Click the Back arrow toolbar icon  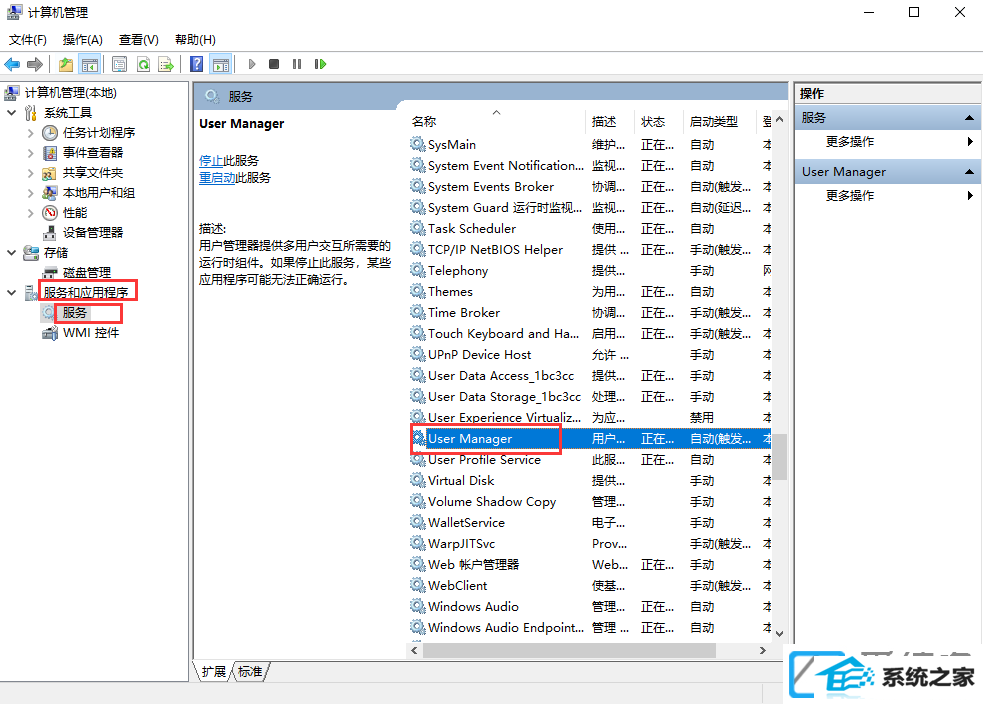pyautogui.click(x=12, y=64)
